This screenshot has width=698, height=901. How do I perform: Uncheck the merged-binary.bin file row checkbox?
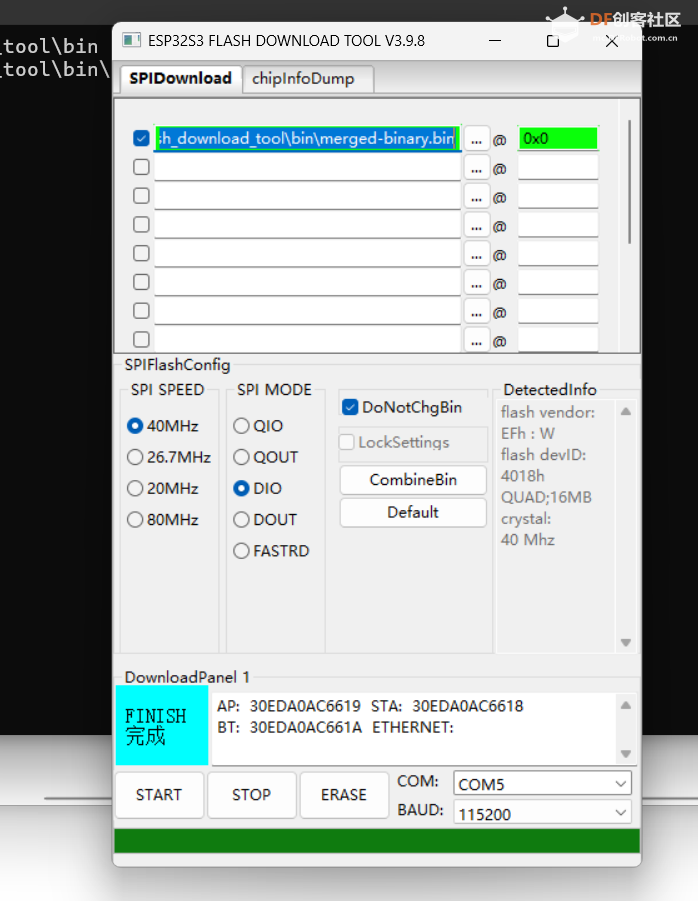point(141,138)
